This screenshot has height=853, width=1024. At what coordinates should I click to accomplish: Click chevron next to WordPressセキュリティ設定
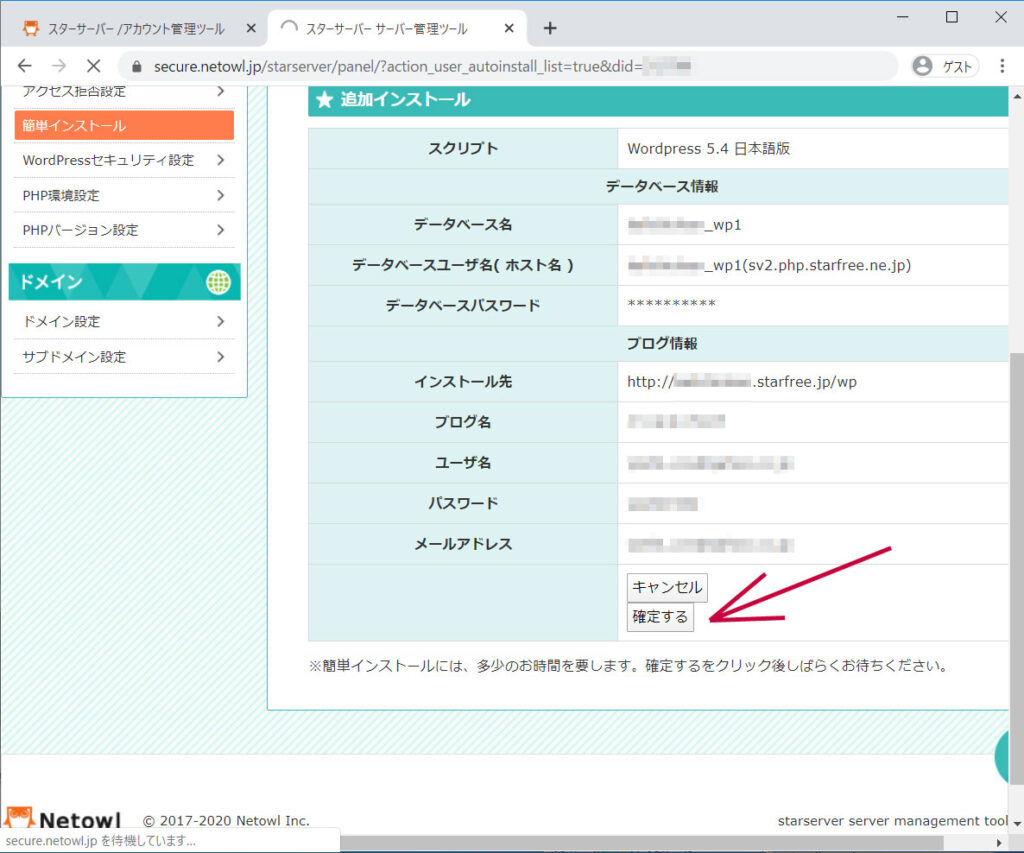click(x=221, y=160)
